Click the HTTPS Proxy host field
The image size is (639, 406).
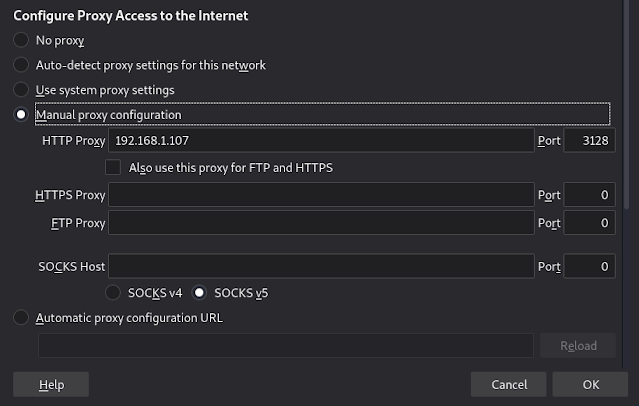(x=320, y=195)
